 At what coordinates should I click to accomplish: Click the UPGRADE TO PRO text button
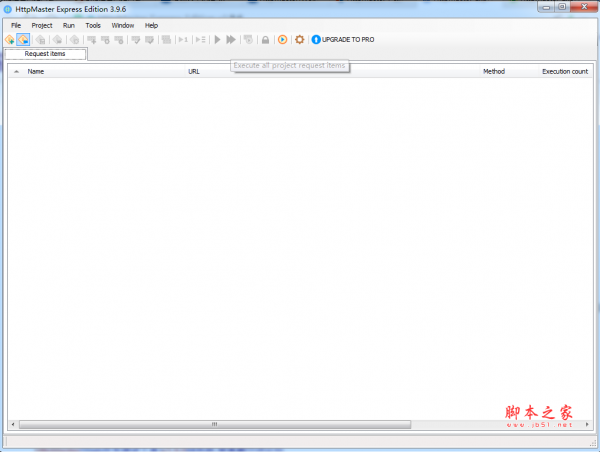click(x=348, y=39)
